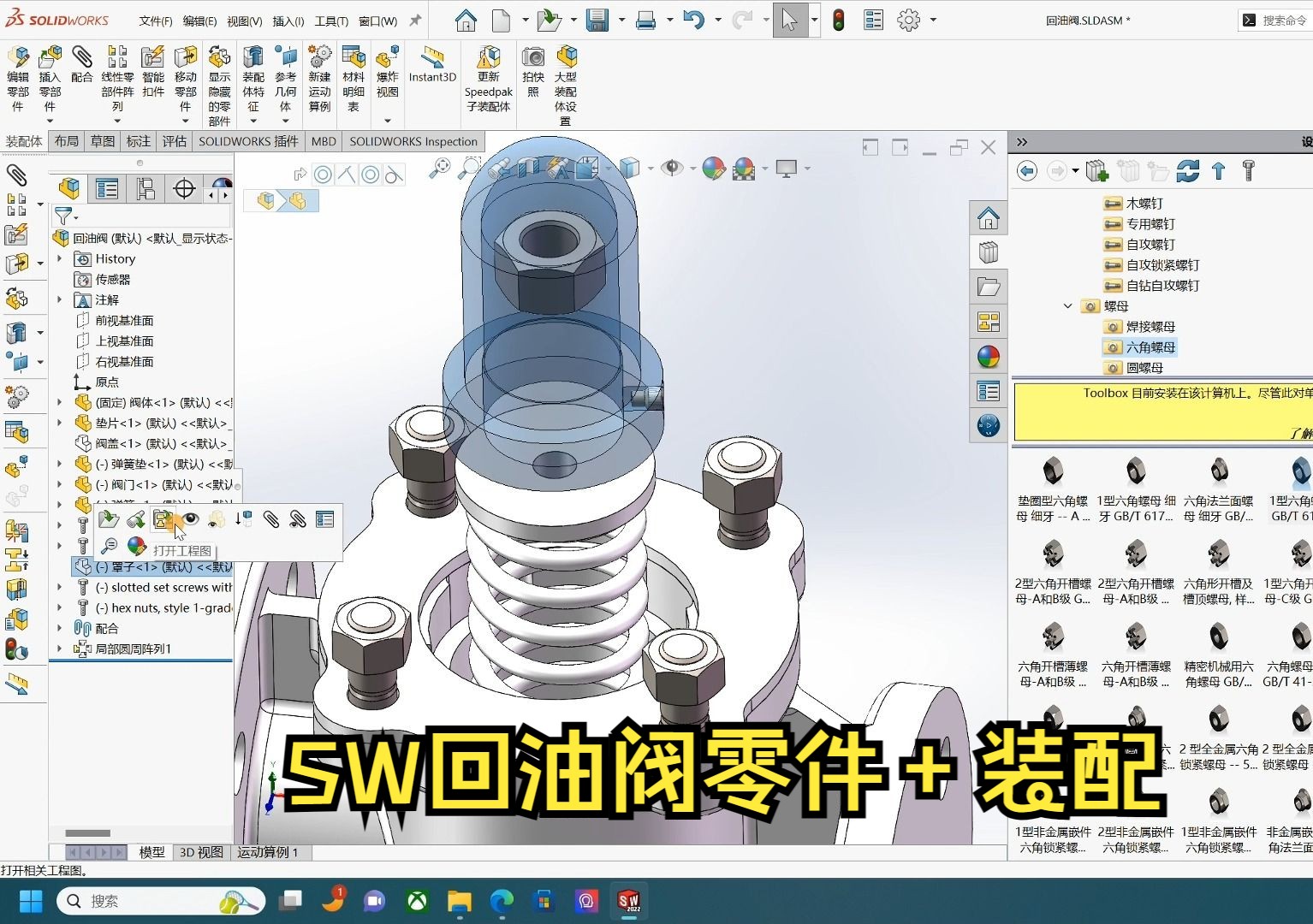Switch to the 运动算例 1 bottom tab
1313x924 pixels.
click(x=268, y=852)
